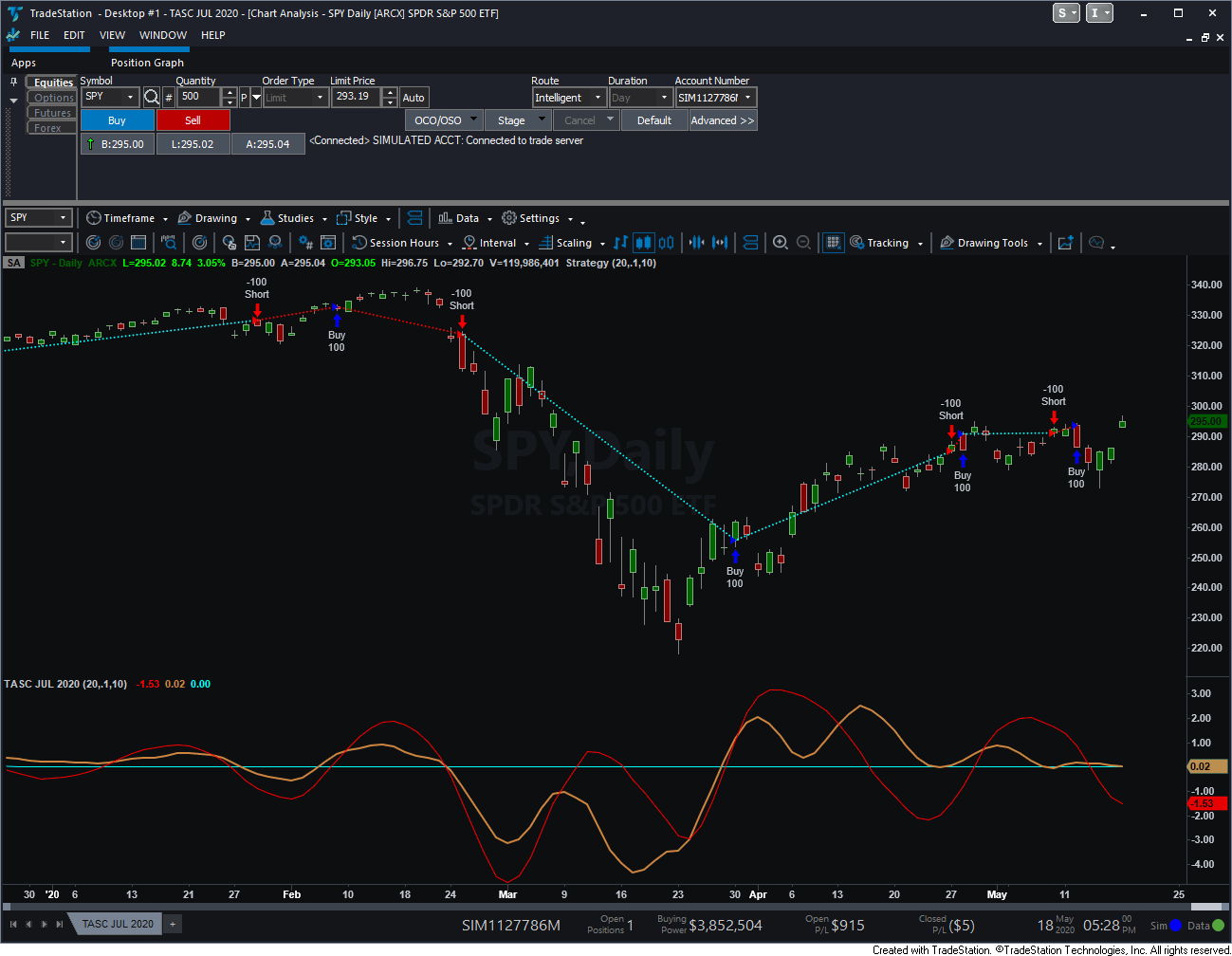Click the Data bar-chart icon
The height and width of the screenshot is (956, 1232).
point(446,218)
